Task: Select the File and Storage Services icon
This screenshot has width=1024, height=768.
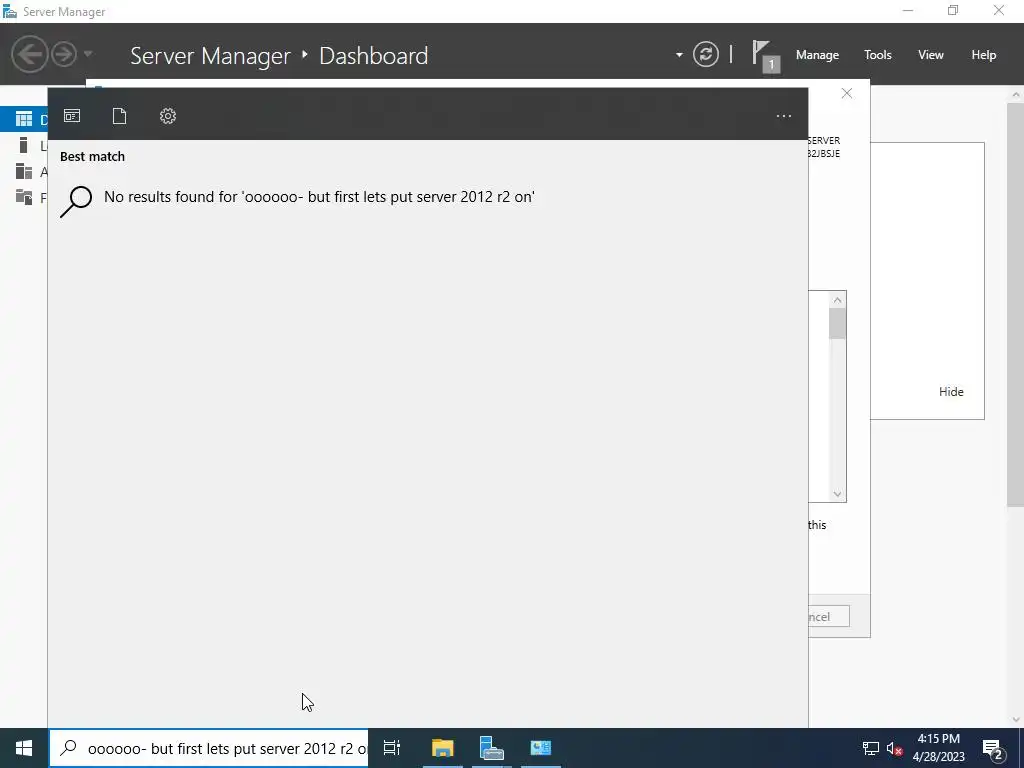Action: (x=24, y=197)
